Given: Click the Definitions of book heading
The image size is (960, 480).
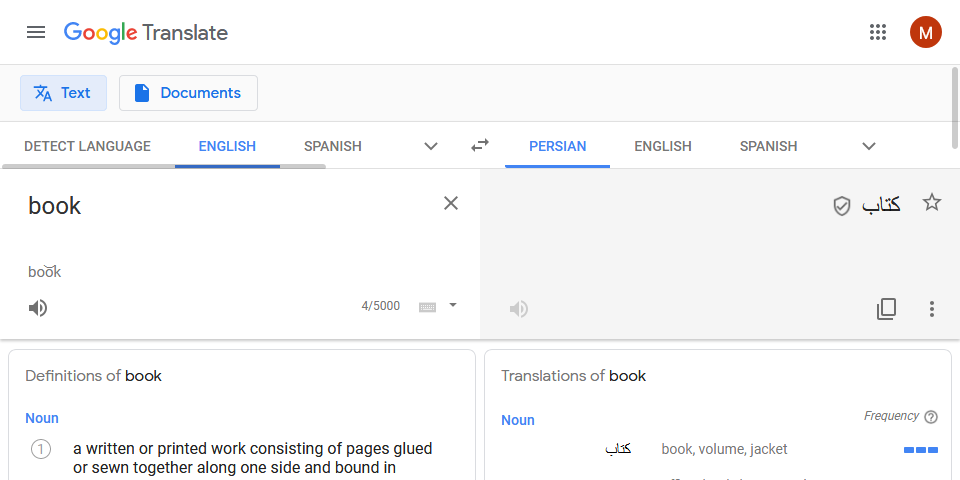Looking at the screenshot, I should [x=93, y=376].
